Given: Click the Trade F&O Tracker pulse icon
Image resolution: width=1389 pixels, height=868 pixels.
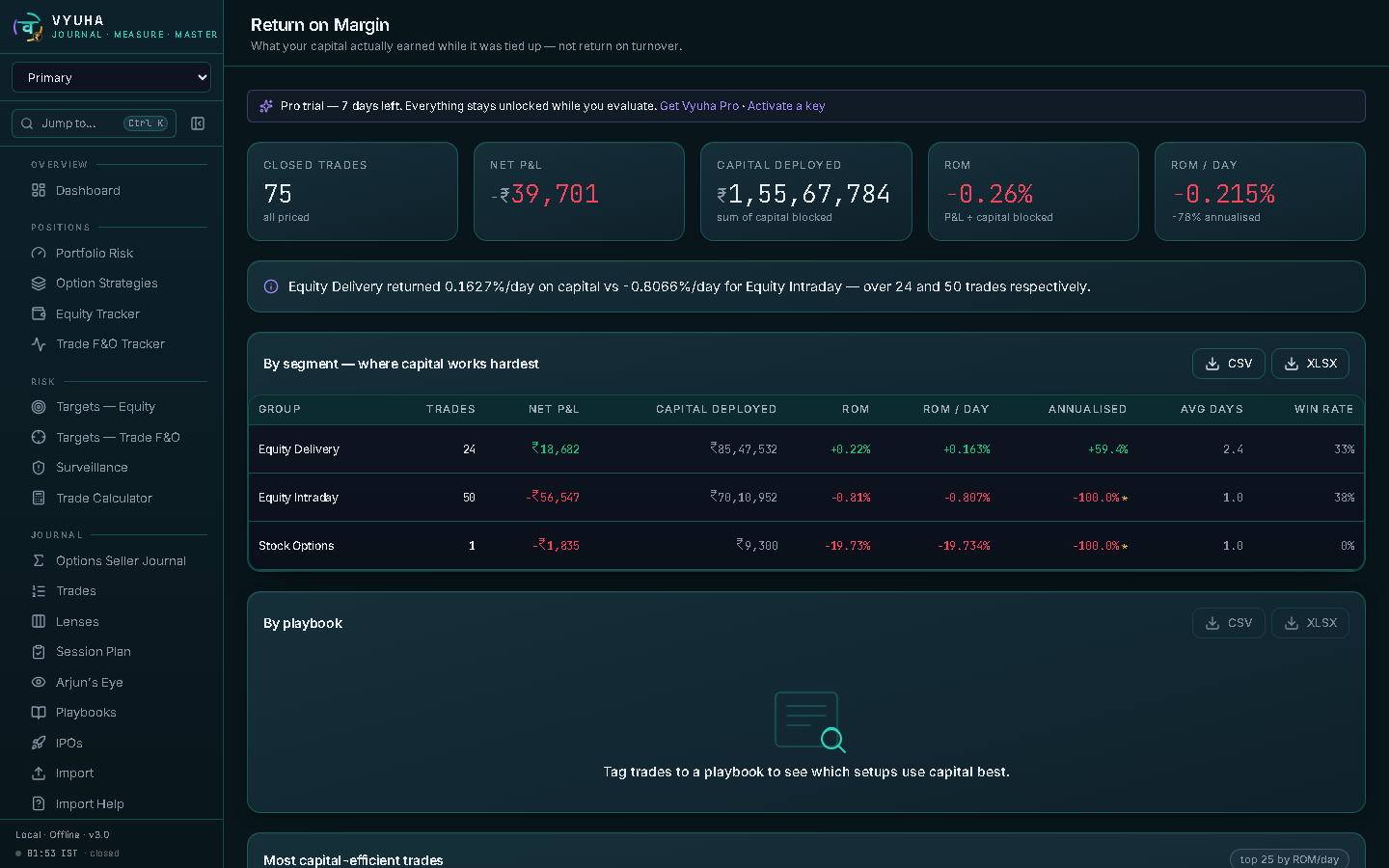Looking at the screenshot, I should (x=39, y=344).
